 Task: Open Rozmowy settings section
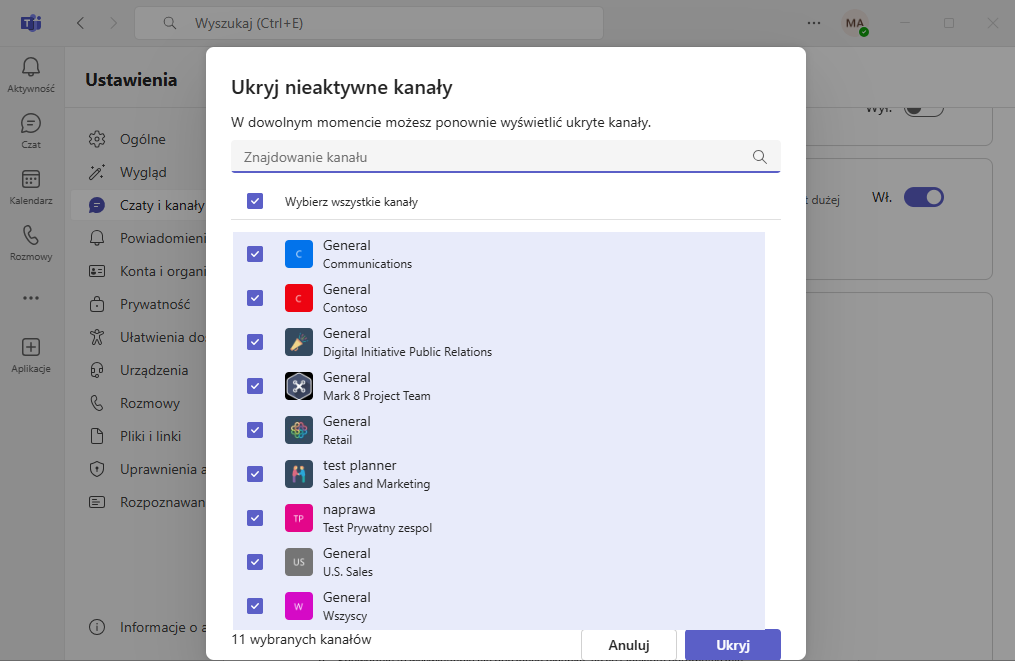(139, 403)
